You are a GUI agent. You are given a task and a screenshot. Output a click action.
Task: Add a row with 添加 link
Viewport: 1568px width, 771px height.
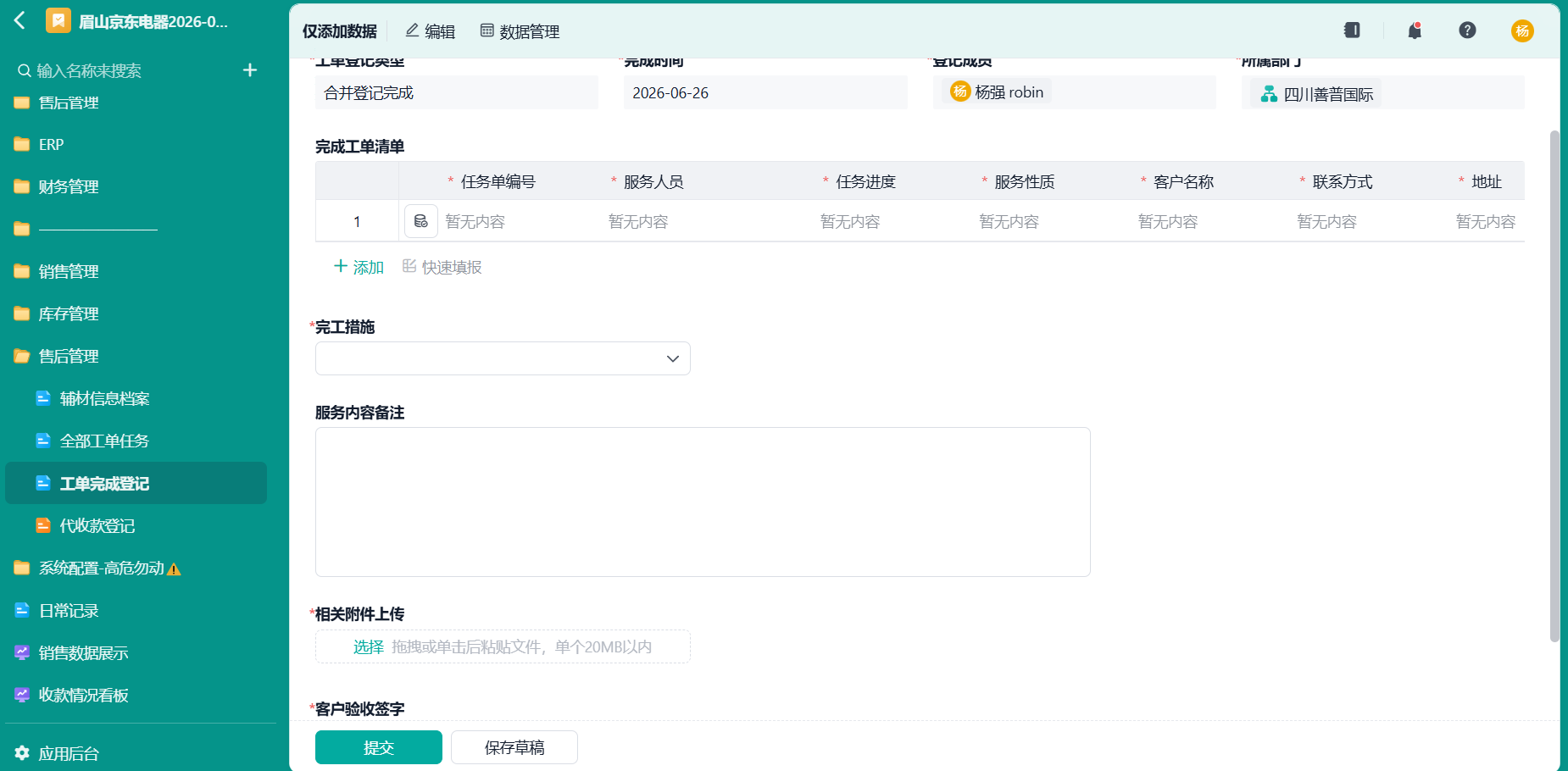tap(359, 267)
